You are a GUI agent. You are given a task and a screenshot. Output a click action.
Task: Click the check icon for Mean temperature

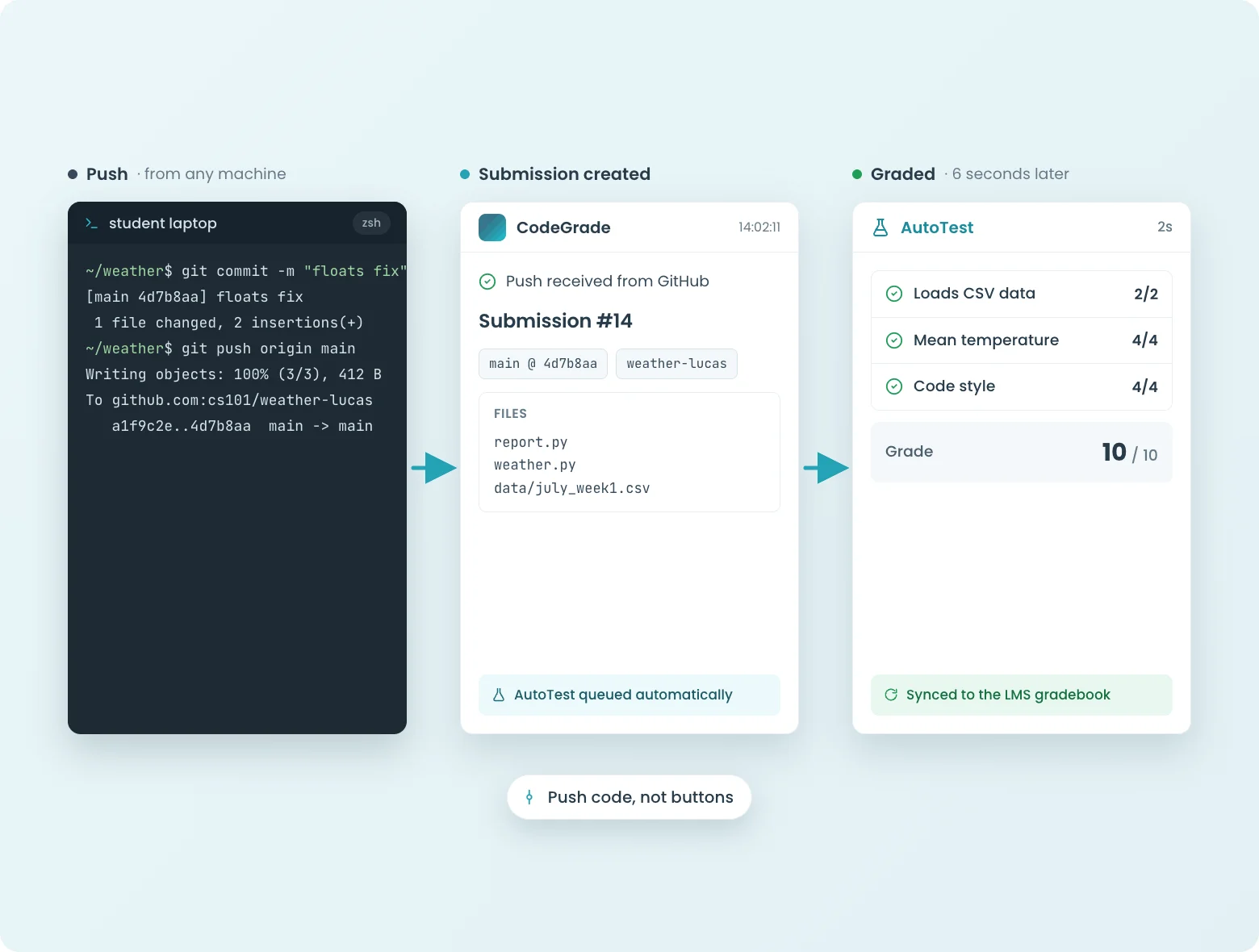[894, 340]
